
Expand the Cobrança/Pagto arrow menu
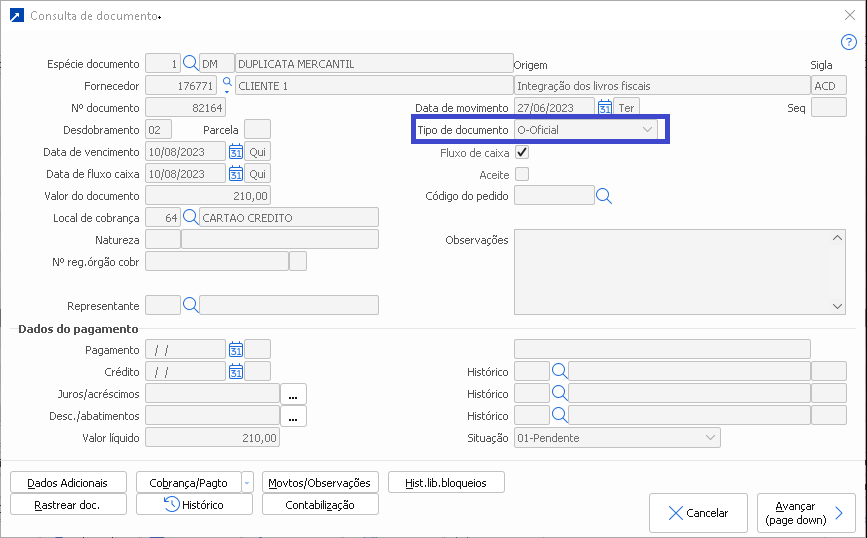[x=247, y=482]
